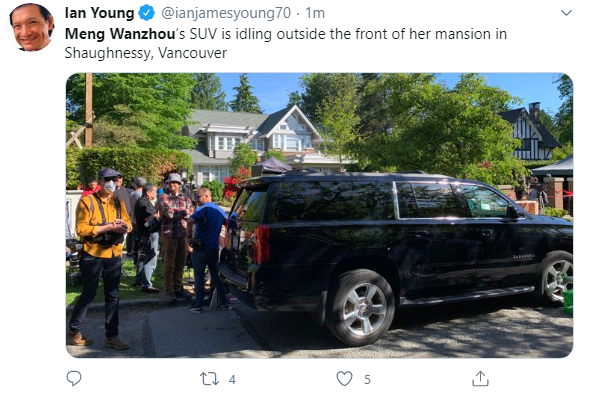Click the bold Meng Wanzhou text

pyautogui.click(x=120, y=34)
